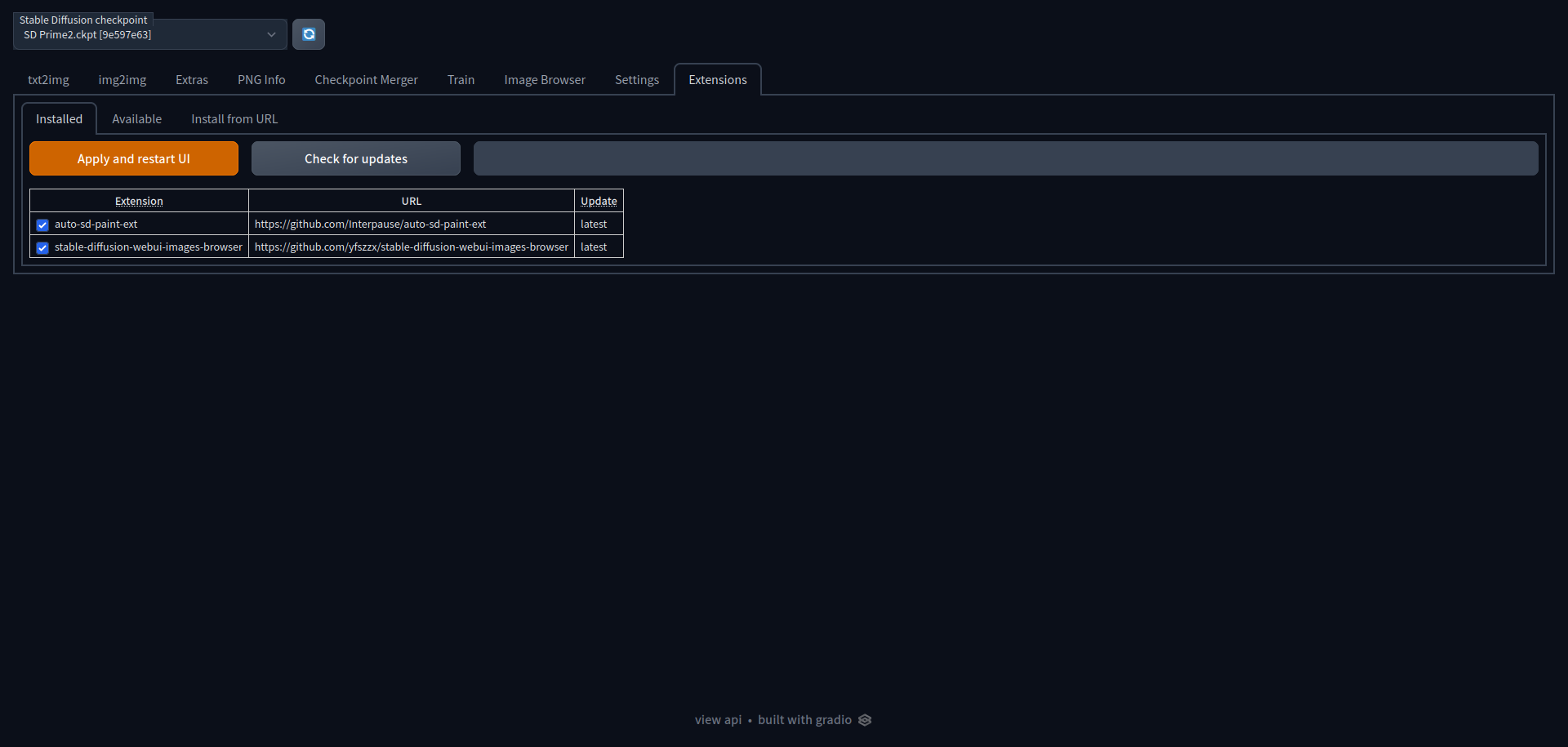Click the Apply and restart UI button

click(x=133, y=158)
